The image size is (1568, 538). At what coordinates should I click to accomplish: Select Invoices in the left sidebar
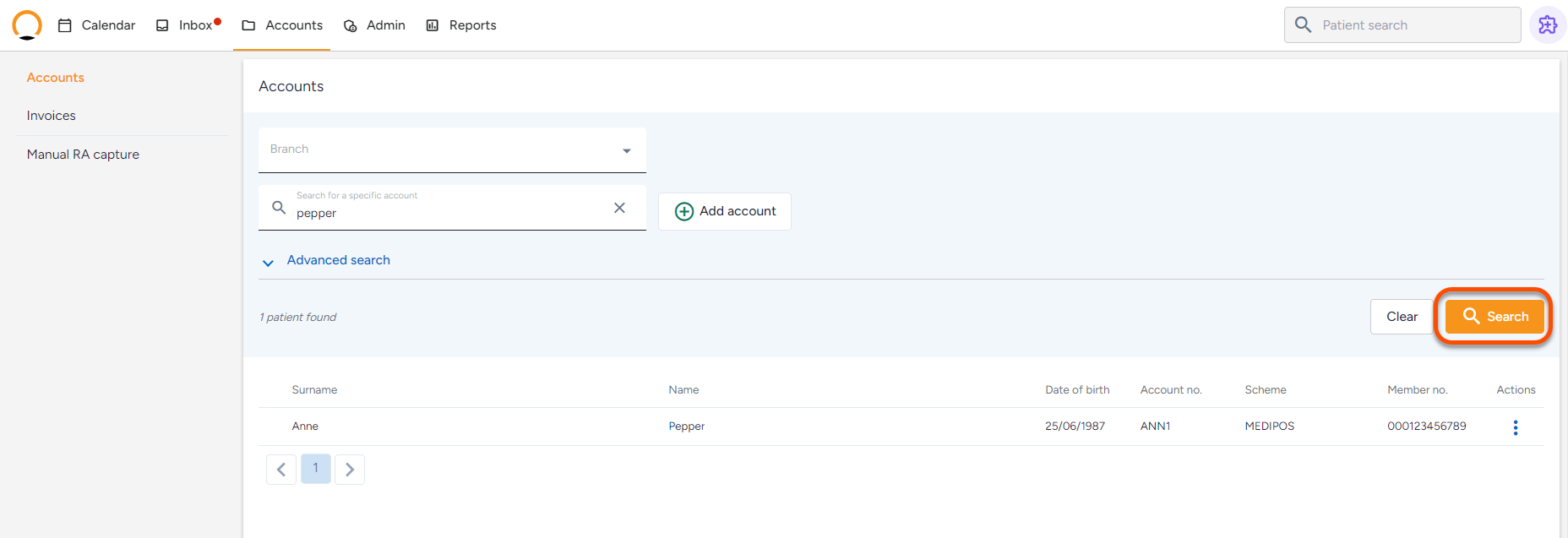click(52, 116)
